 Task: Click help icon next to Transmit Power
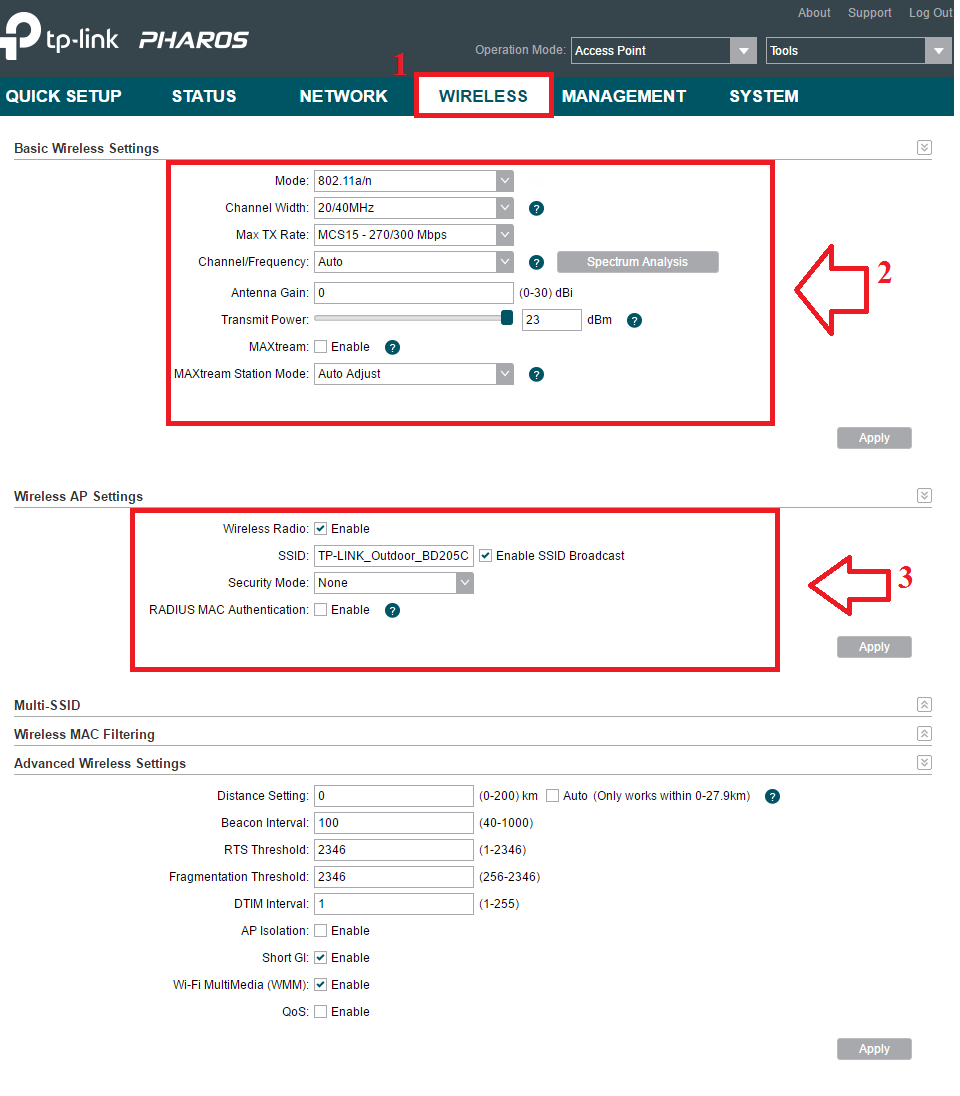634,321
